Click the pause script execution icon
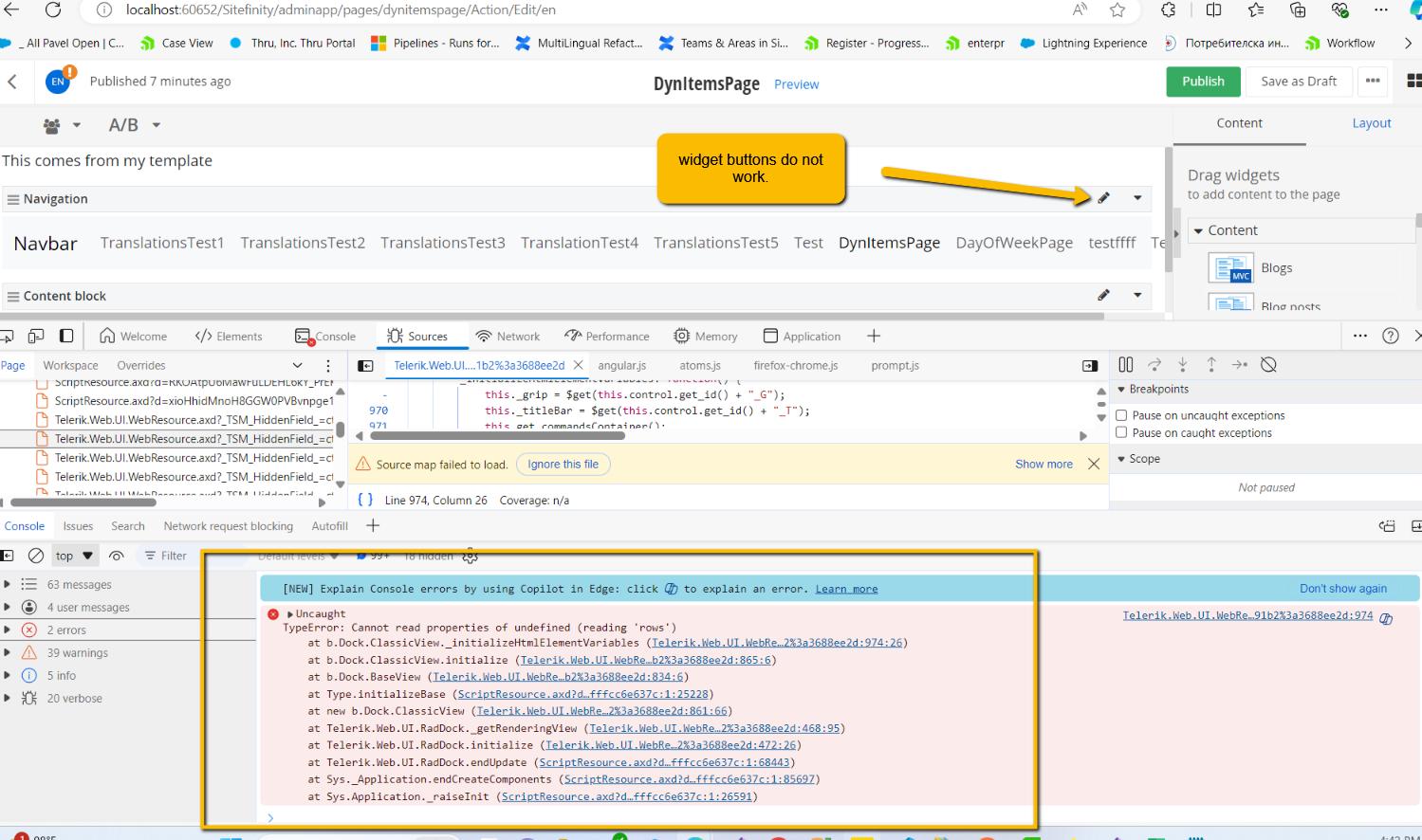 (x=1126, y=365)
